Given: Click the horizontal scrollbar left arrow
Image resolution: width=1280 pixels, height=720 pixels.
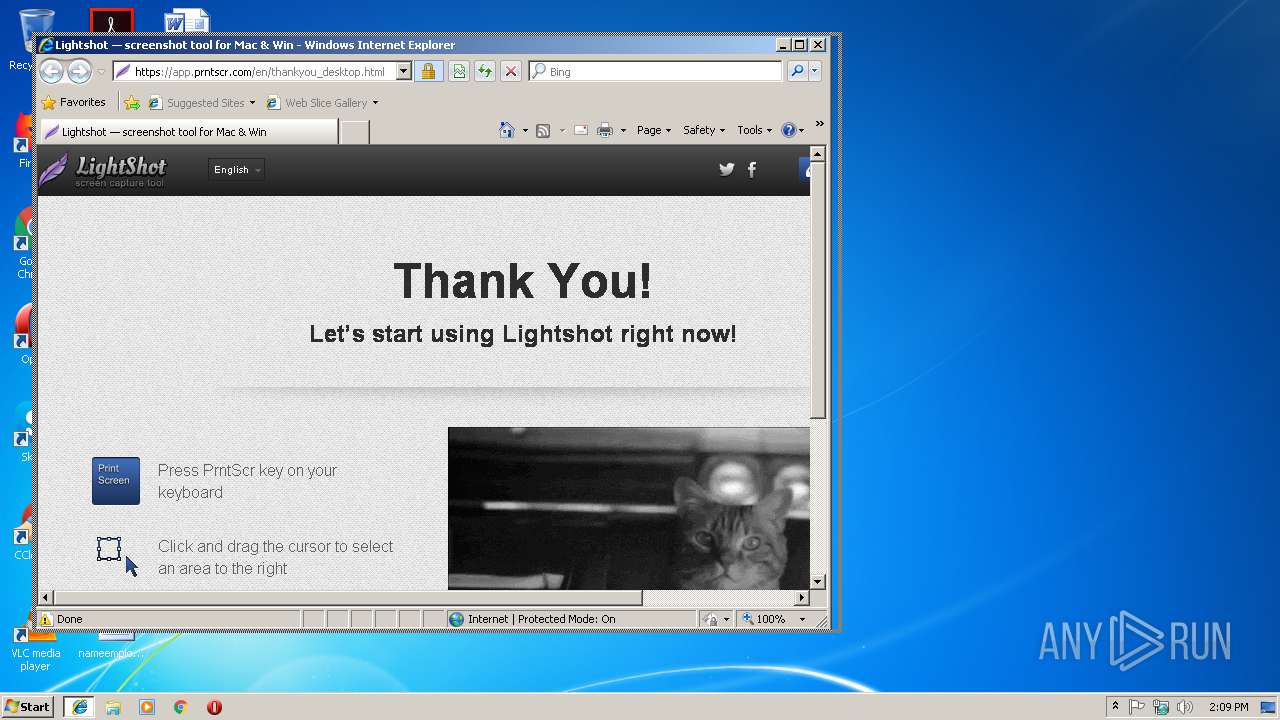Looking at the screenshot, I should click(x=46, y=598).
